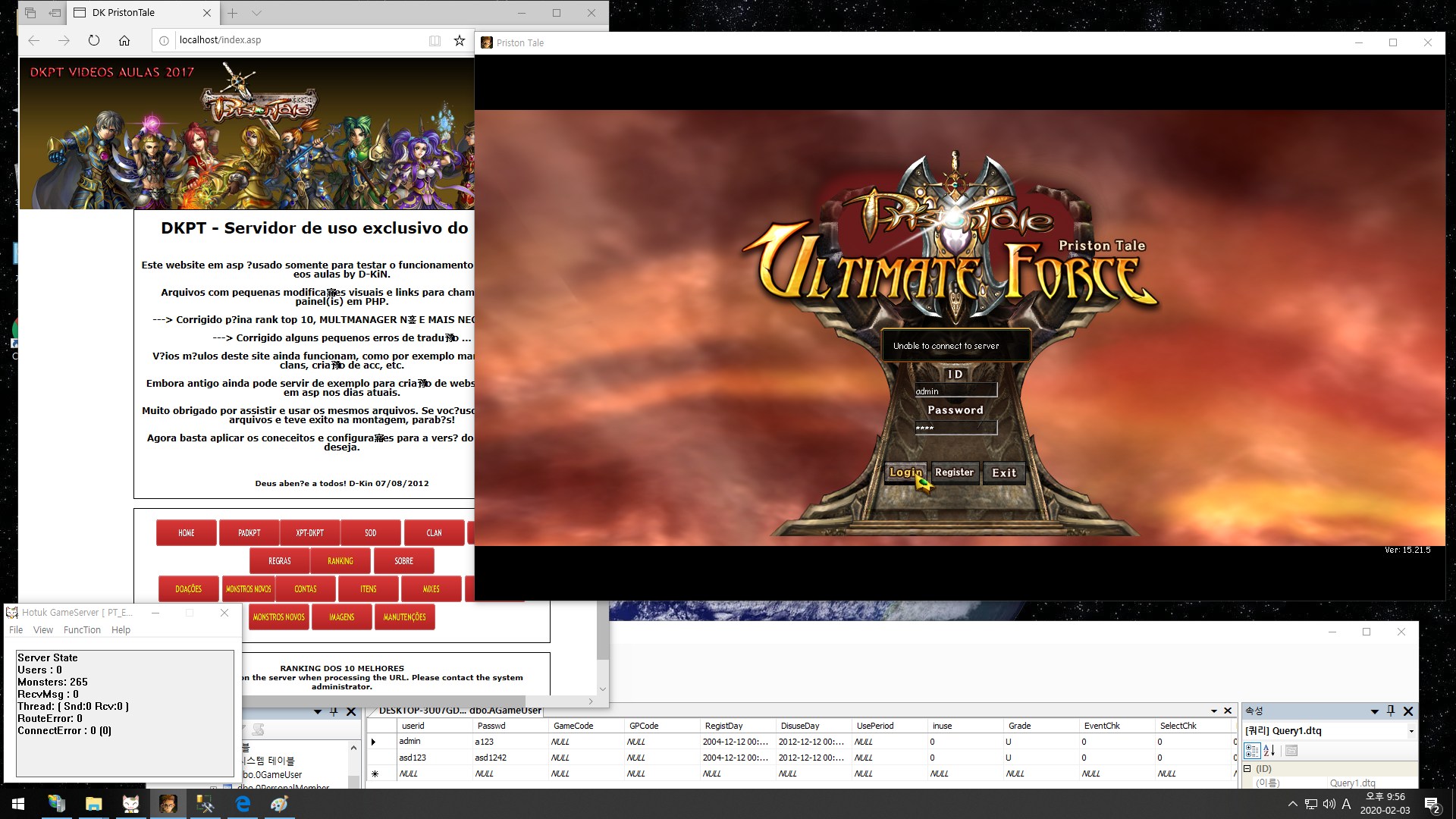Viewport: 1456px width, 819px height.
Task: Toggle reading view in the address bar
Action: click(435, 40)
